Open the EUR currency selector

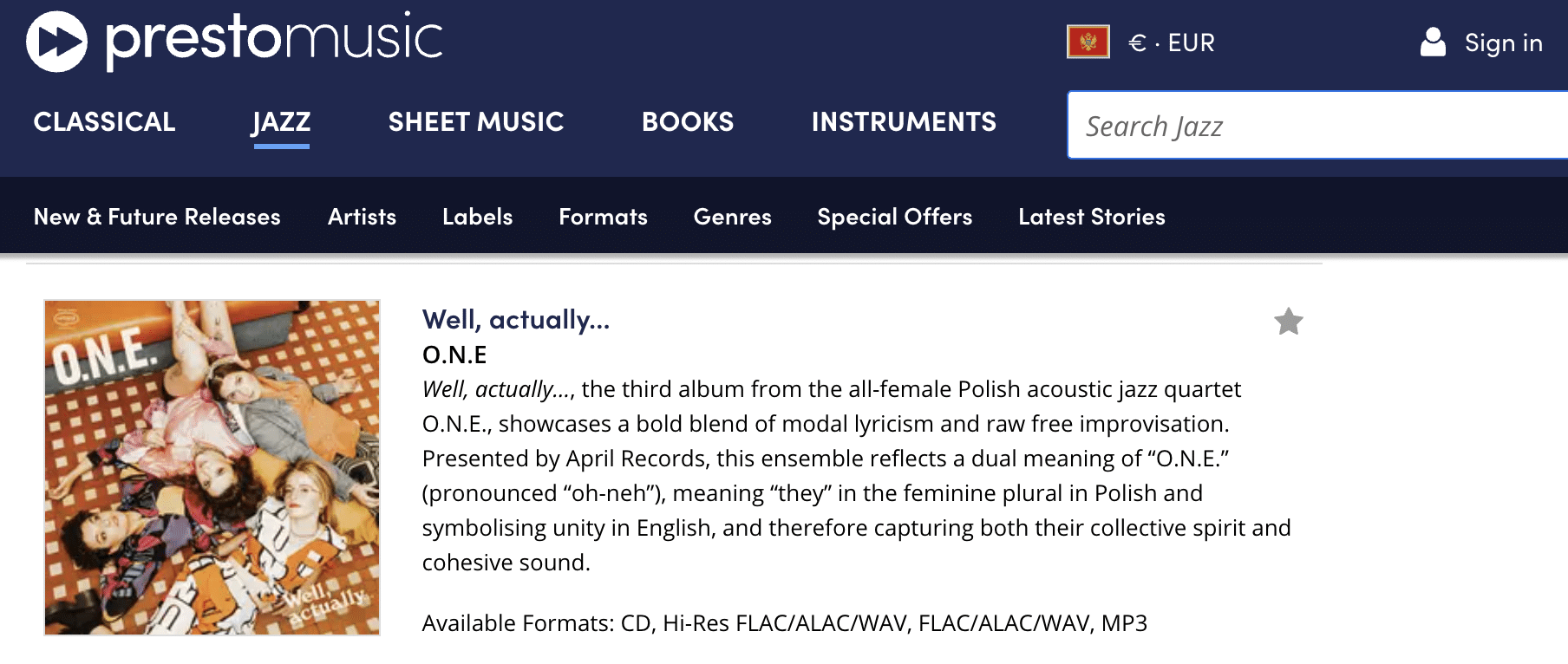[1172, 42]
